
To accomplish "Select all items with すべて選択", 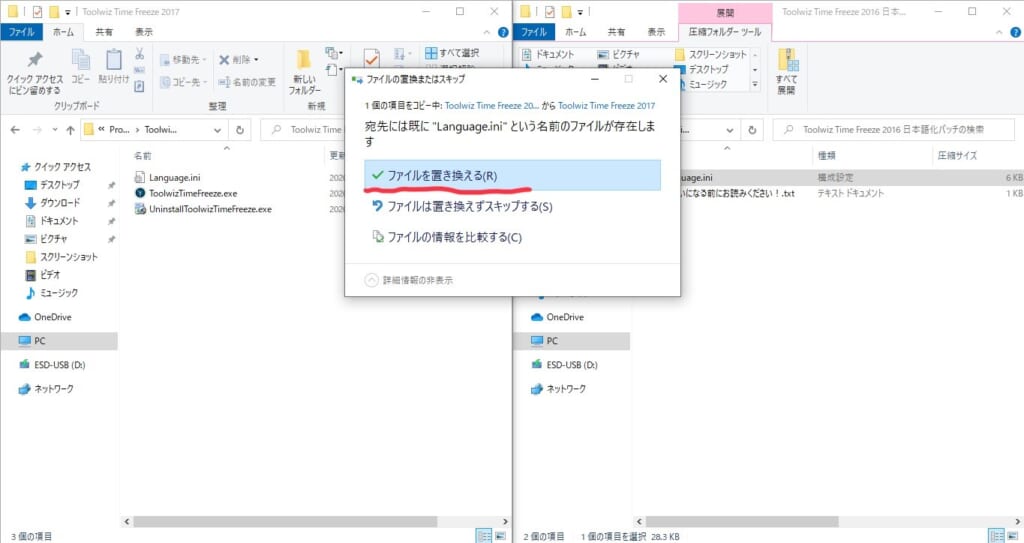I will (452, 53).
